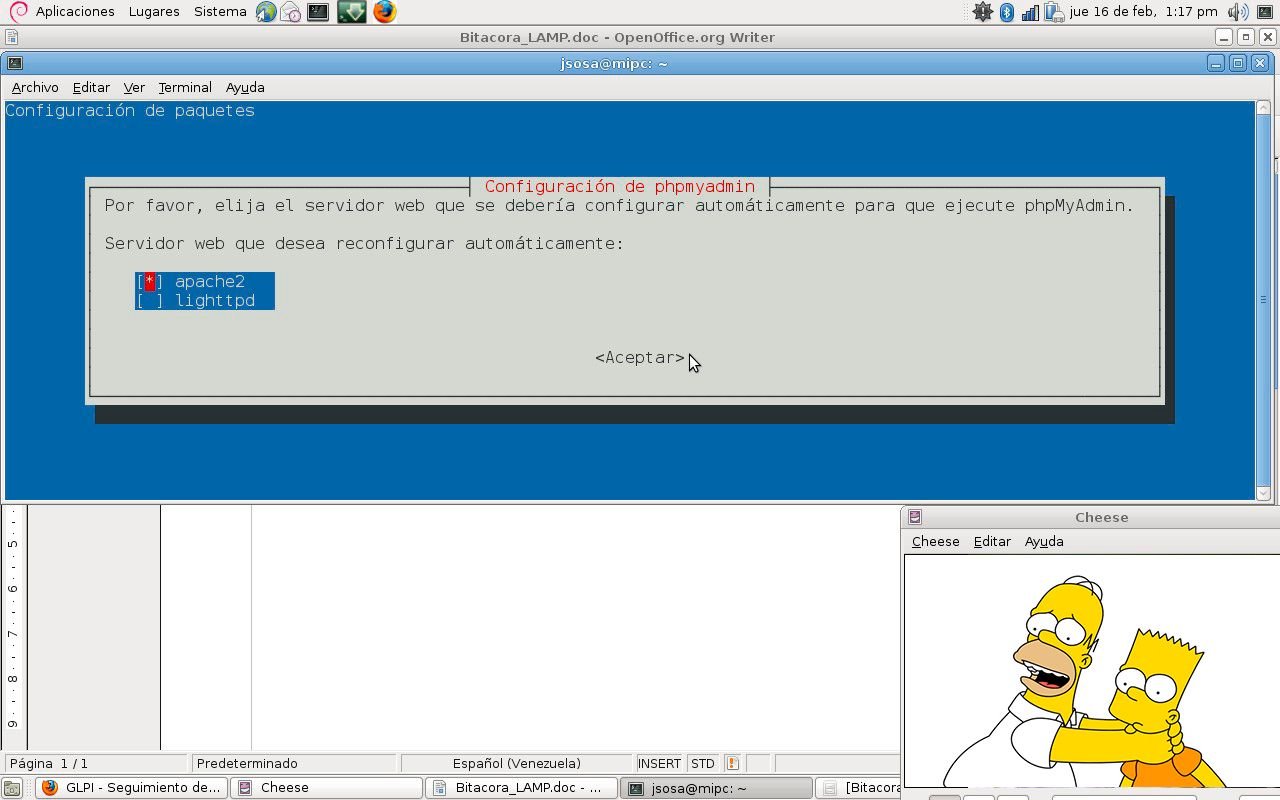The width and height of the screenshot is (1280, 800).
Task: Click the <Aceptar> button
Action: (x=640, y=358)
